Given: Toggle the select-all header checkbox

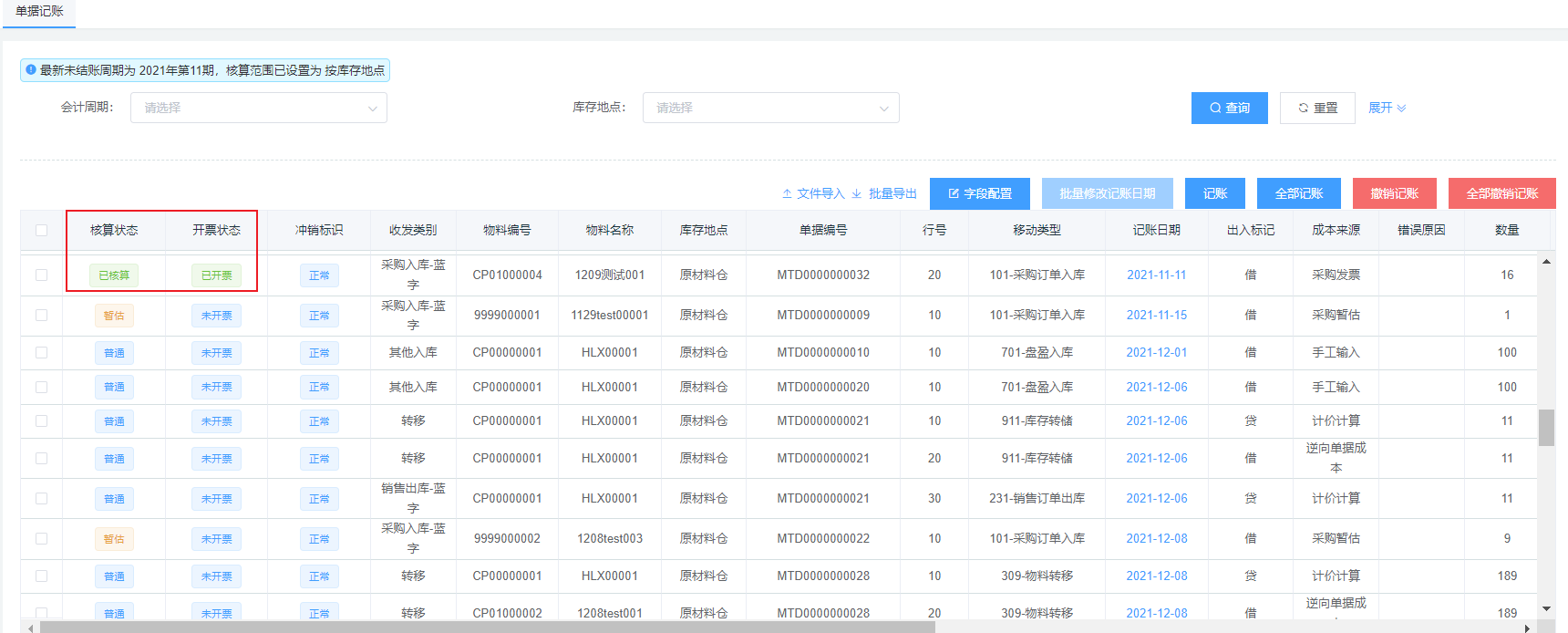Looking at the screenshot, I should click(x=41, y=230).
